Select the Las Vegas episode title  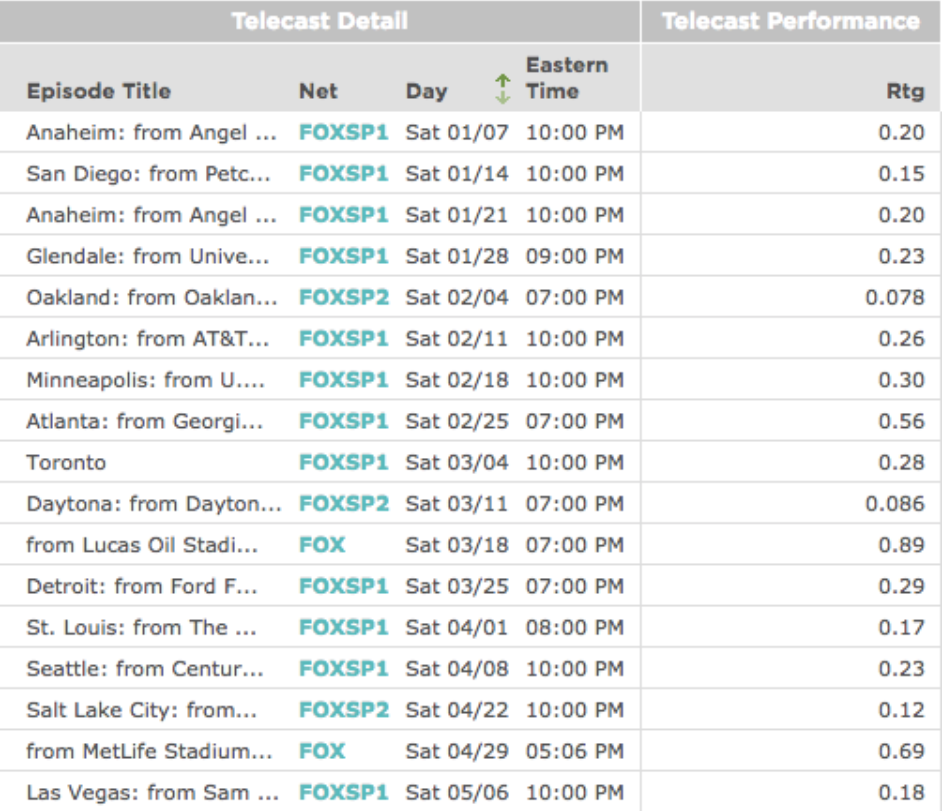click(x=152, y=792)
